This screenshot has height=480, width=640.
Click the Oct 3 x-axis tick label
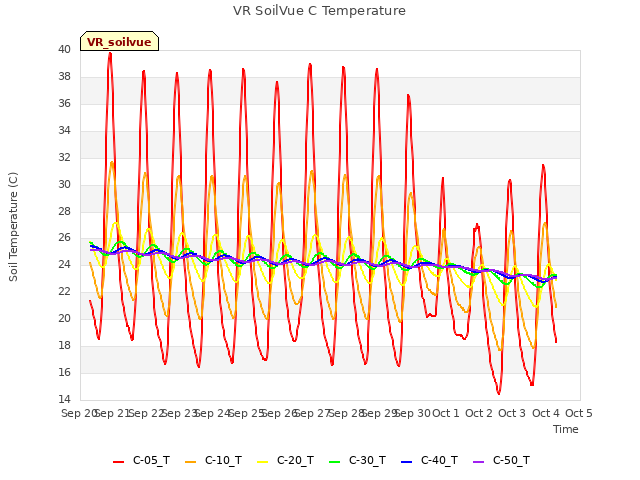coord(512,413)
